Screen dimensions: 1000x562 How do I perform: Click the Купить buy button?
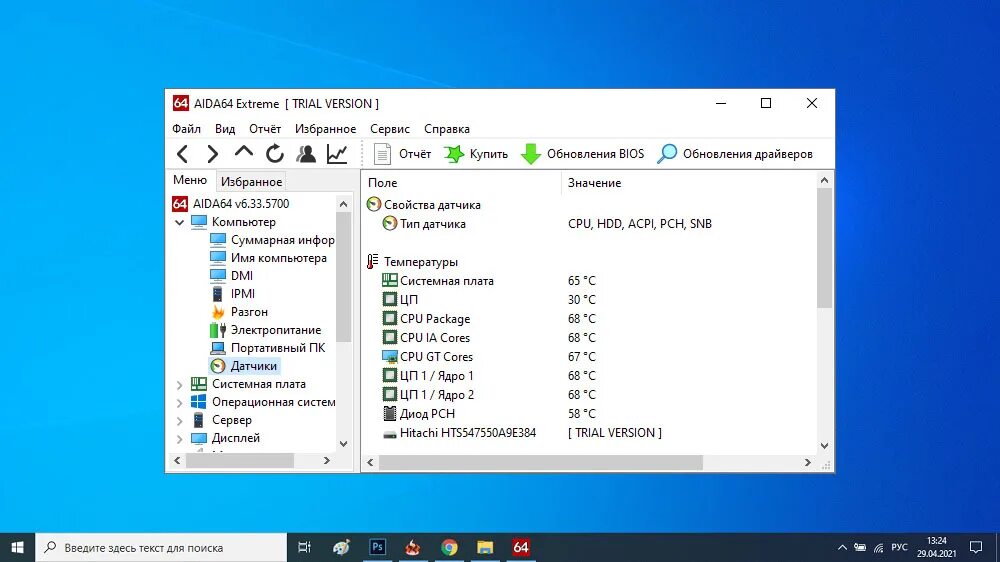(476, 154)
